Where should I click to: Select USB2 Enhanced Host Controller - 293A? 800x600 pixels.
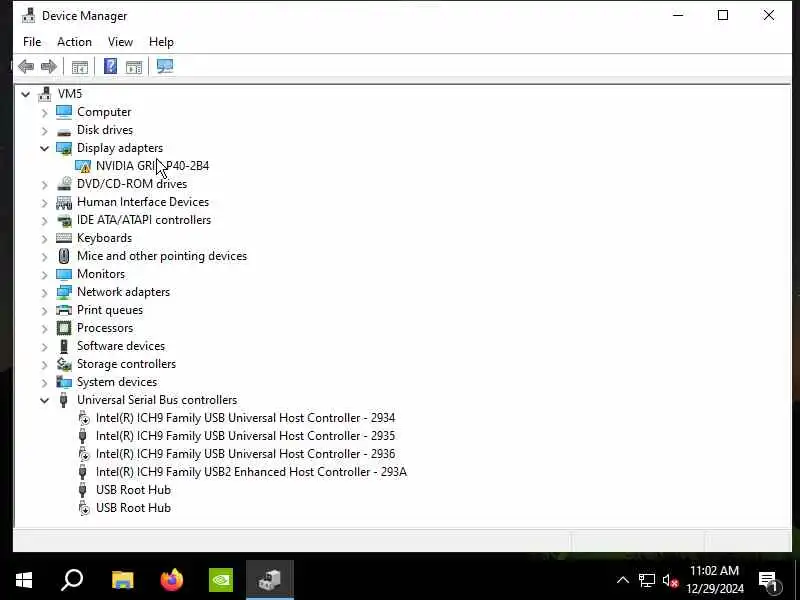click(252, 472)
